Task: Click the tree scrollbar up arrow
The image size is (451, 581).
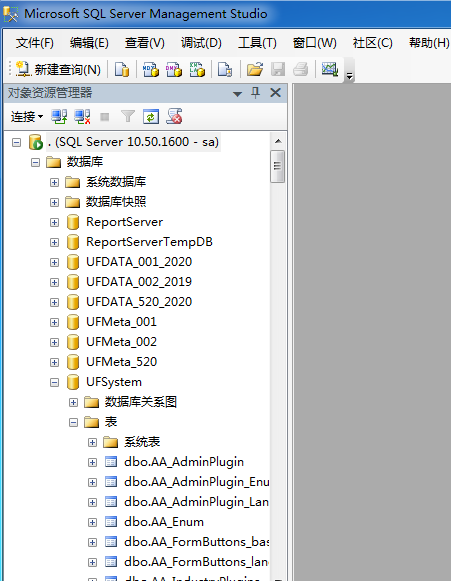Action: (278, 141)
